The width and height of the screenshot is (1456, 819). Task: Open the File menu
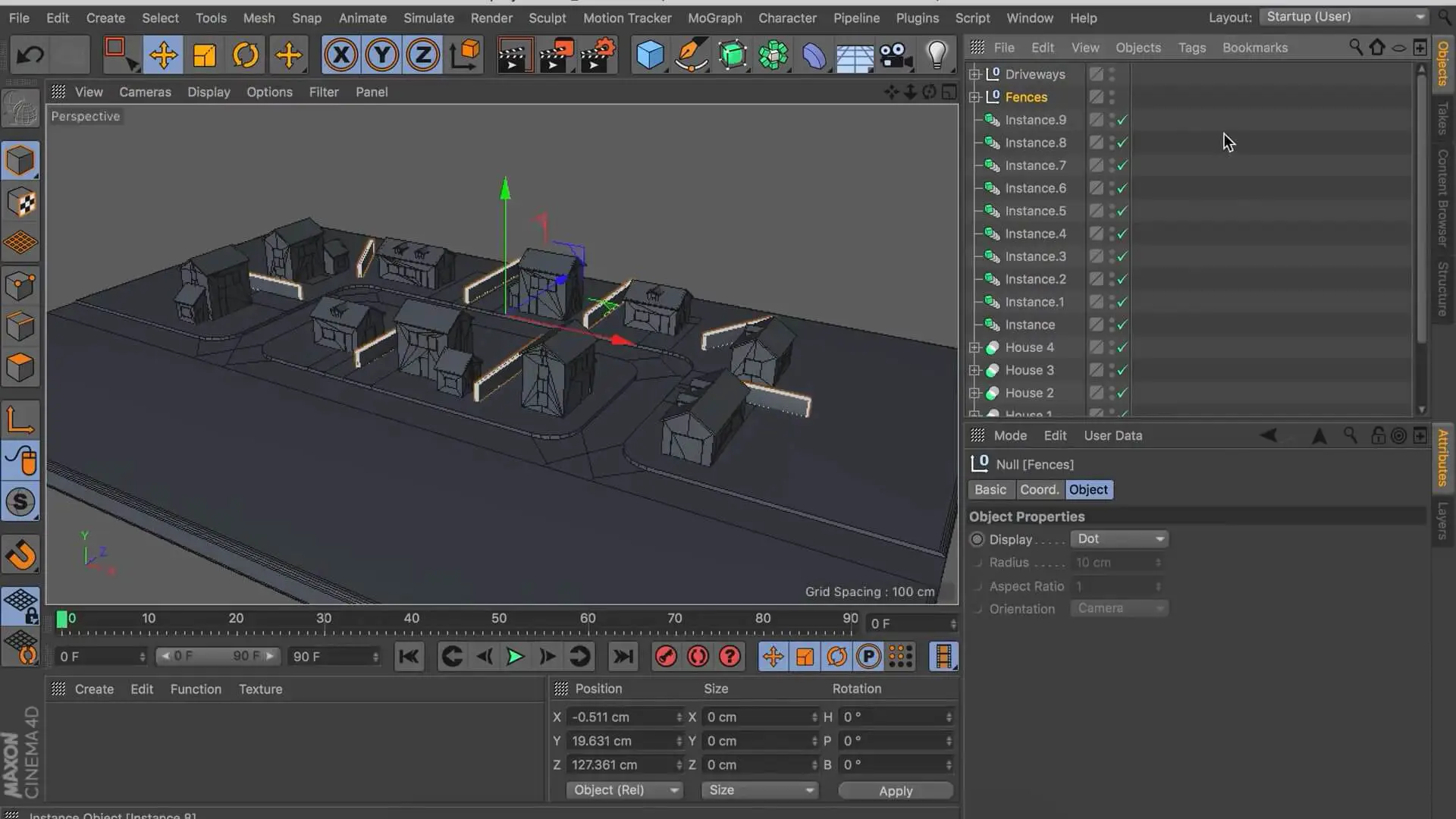tap(19, 17)
